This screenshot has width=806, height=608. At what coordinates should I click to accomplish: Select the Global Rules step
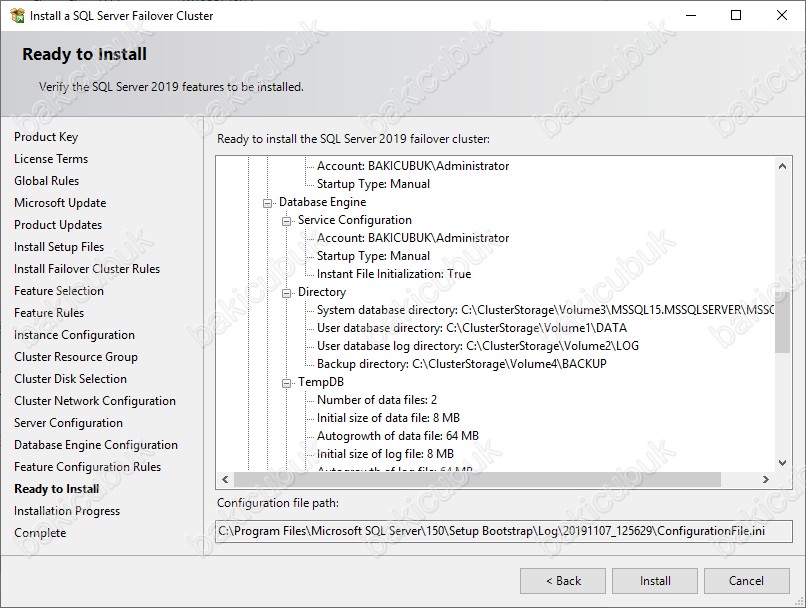[x=47, y=181]
